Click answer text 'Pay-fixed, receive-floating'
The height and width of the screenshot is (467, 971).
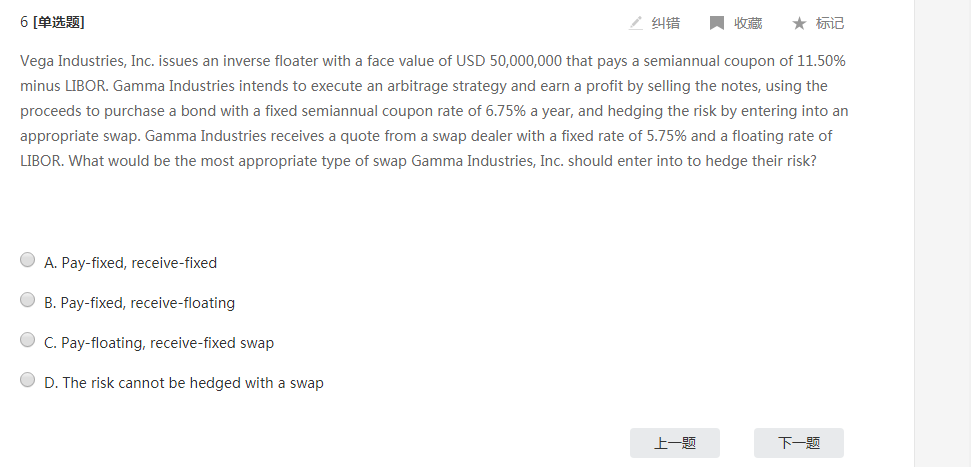coord(148,303)
